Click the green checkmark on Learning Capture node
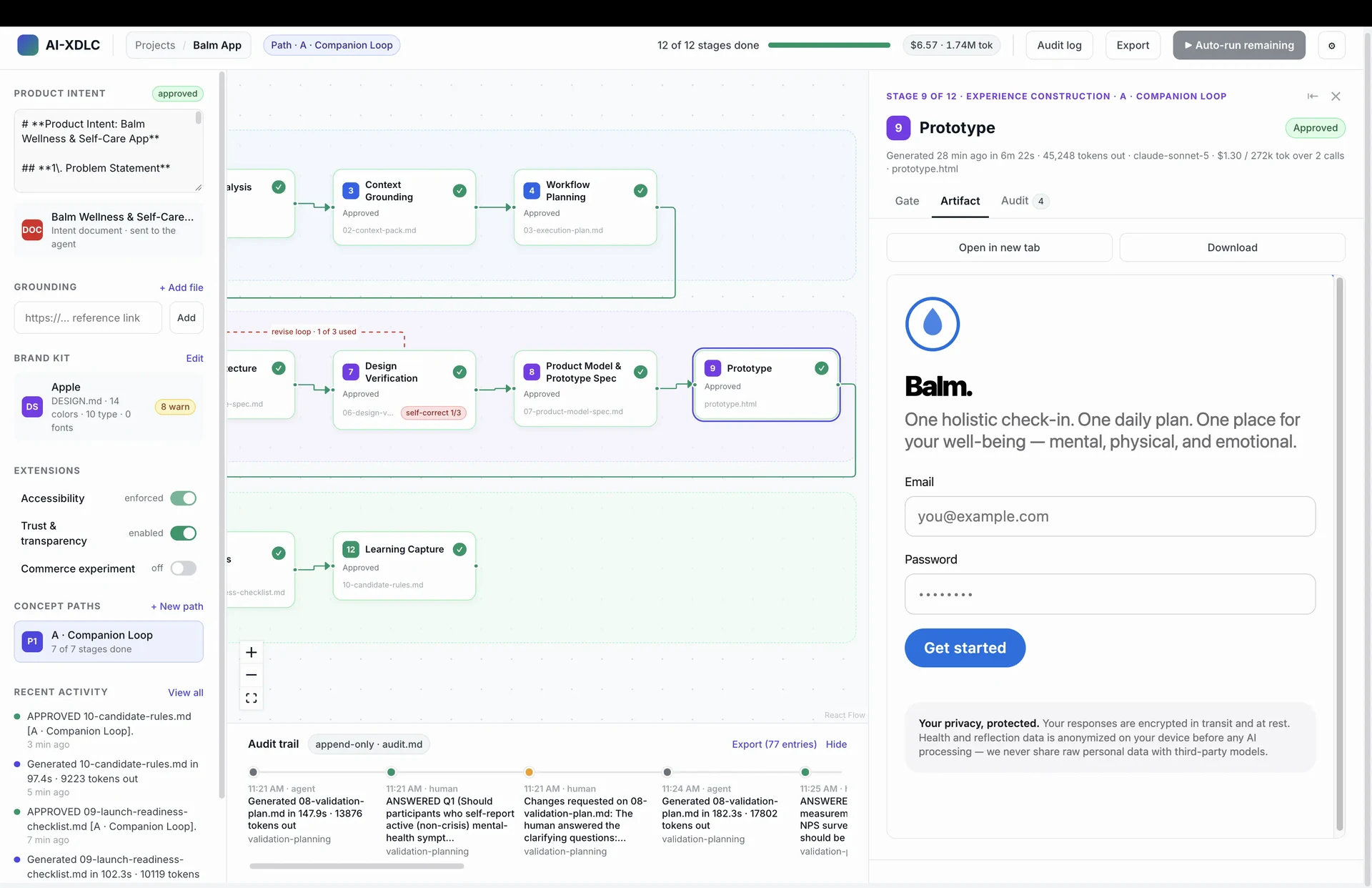Viewport: 1372px width, 888px height. point(459,549)
